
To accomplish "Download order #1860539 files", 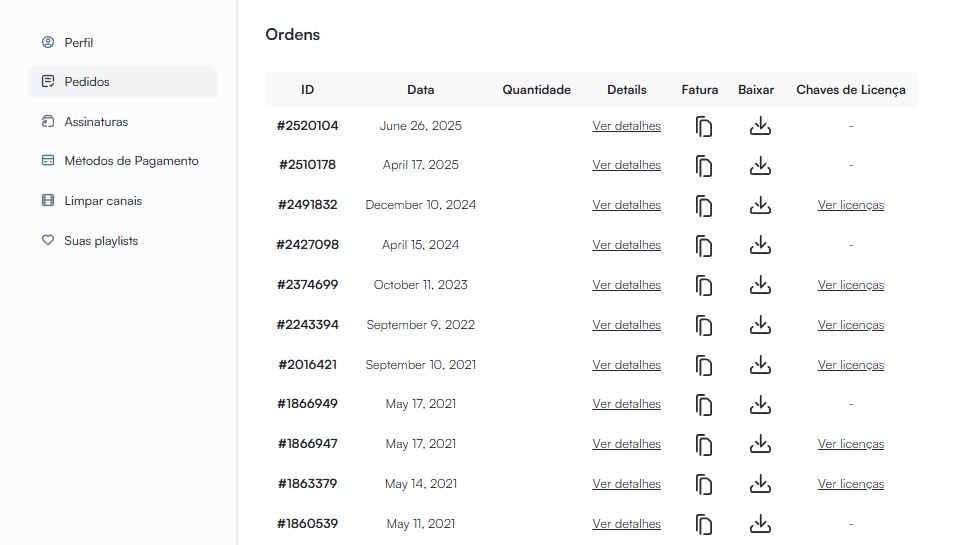I will click(760, 524).
